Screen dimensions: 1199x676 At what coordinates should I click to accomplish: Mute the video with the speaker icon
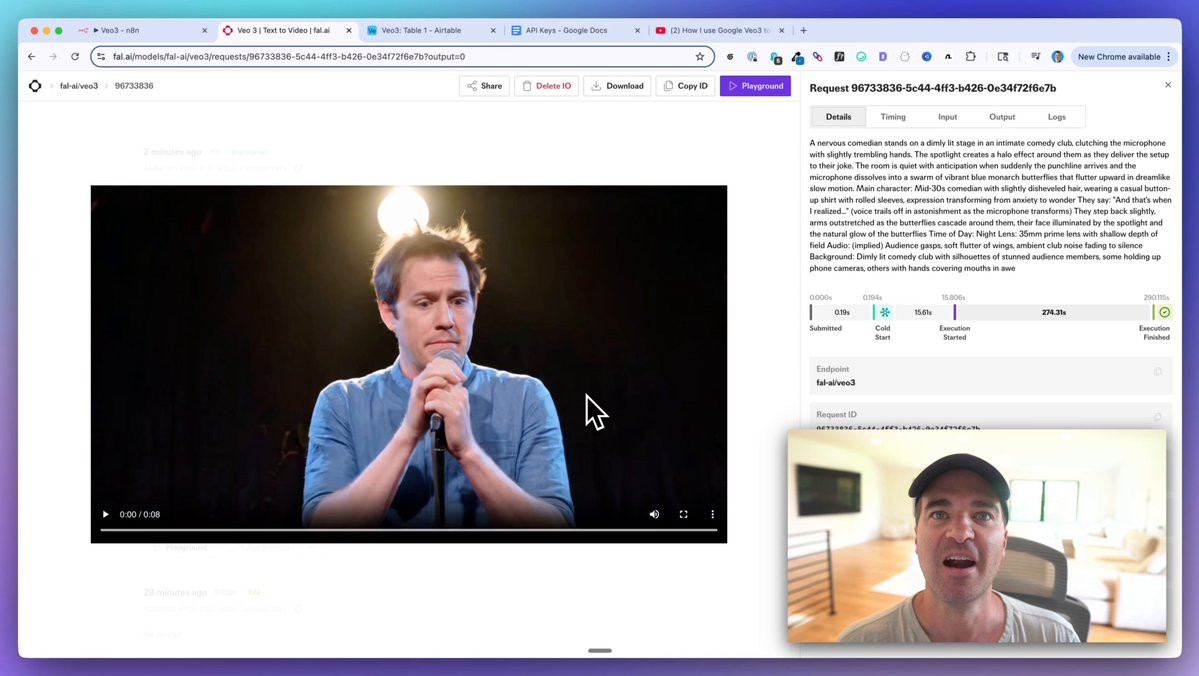point(654,514)
